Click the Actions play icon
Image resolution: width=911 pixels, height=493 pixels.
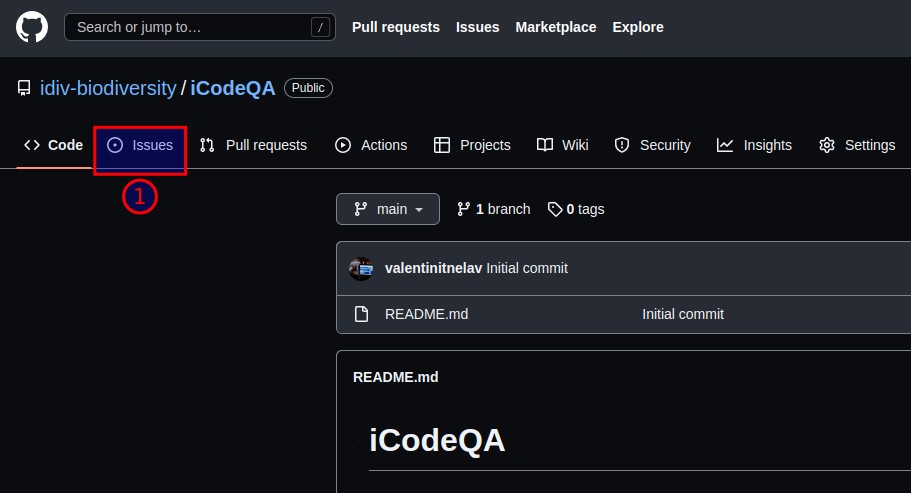[x=343, y=145]
